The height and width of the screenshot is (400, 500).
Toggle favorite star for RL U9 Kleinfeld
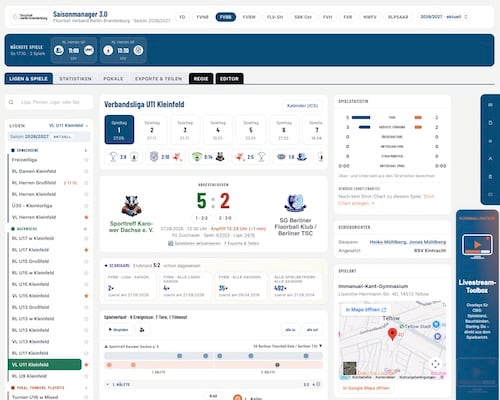(x=86, y=376)
